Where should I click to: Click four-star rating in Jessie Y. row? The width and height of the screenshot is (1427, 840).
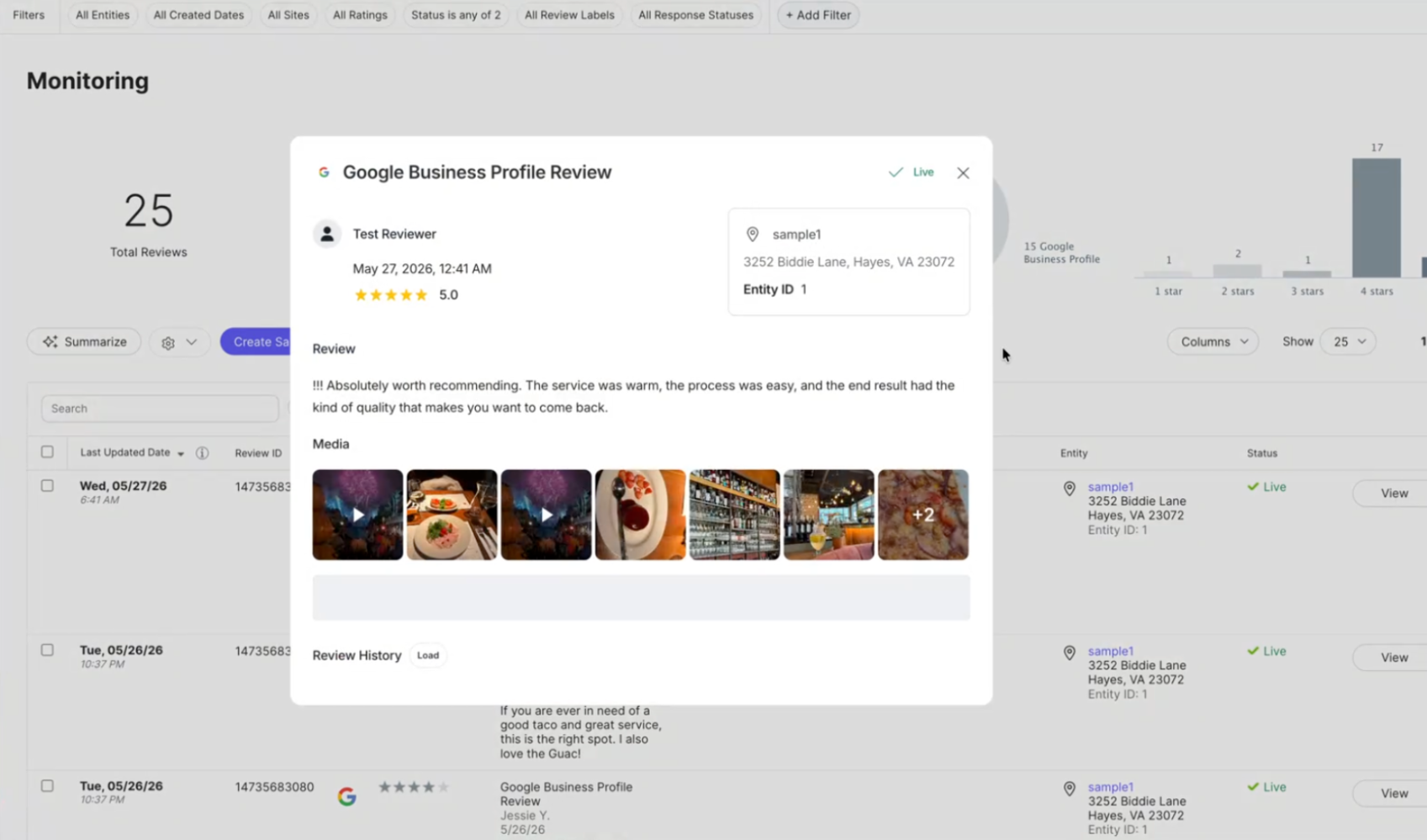[x=413, y=787]
